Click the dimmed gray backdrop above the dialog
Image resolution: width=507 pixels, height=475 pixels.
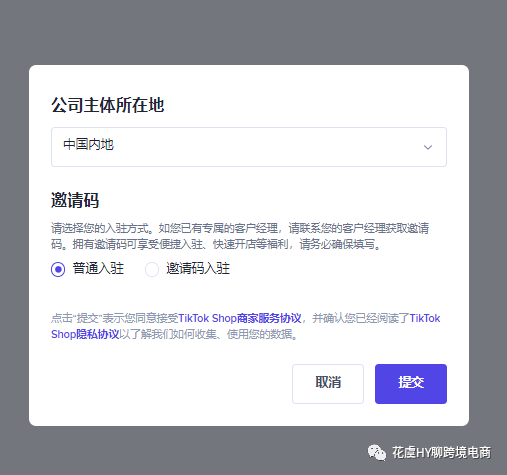(253, 32)
